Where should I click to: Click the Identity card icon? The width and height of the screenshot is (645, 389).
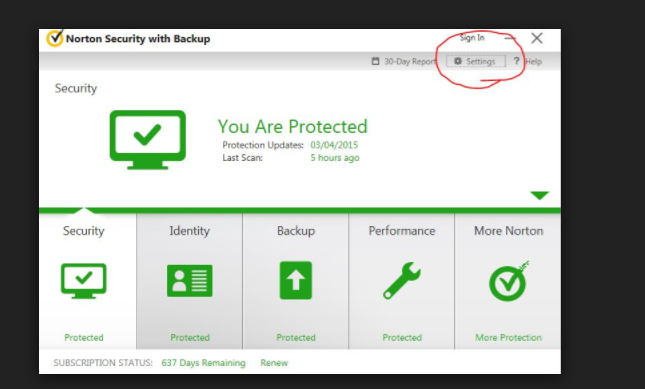coord(190,280)
